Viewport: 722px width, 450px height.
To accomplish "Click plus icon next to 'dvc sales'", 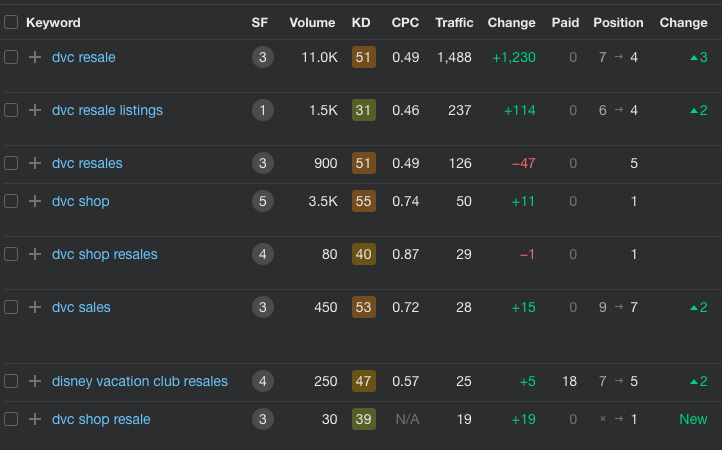I will 35,307.
